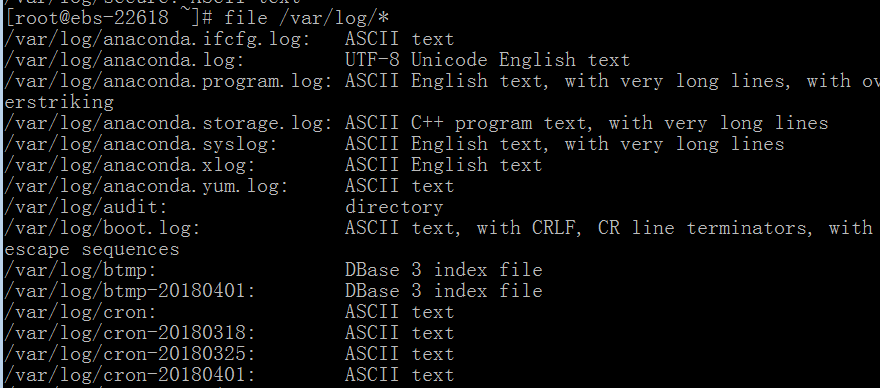Click /var/log/anaconda.program.log entry
Screen dimensions: 880x388
point(168,81)
